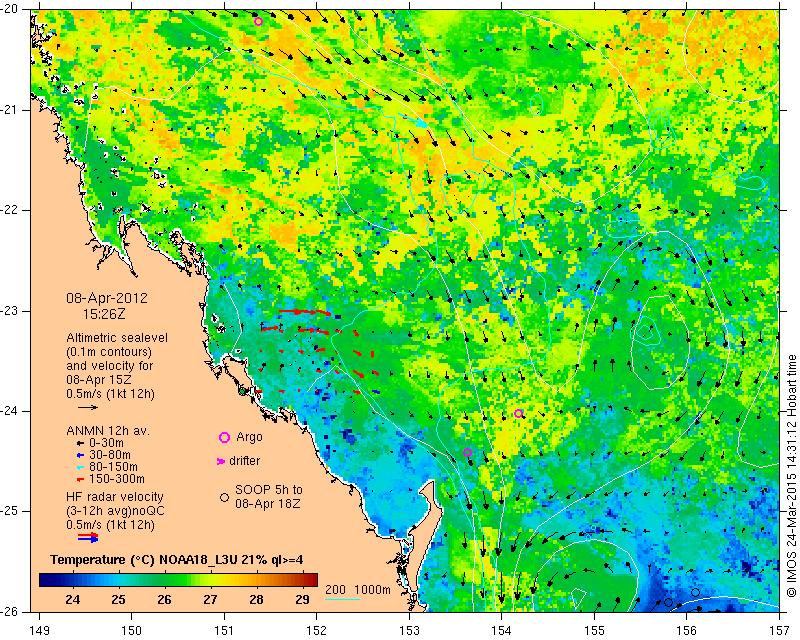Click the latitude axis label "-26"
This screenshot has width=800, height=640.
point(10,611)
